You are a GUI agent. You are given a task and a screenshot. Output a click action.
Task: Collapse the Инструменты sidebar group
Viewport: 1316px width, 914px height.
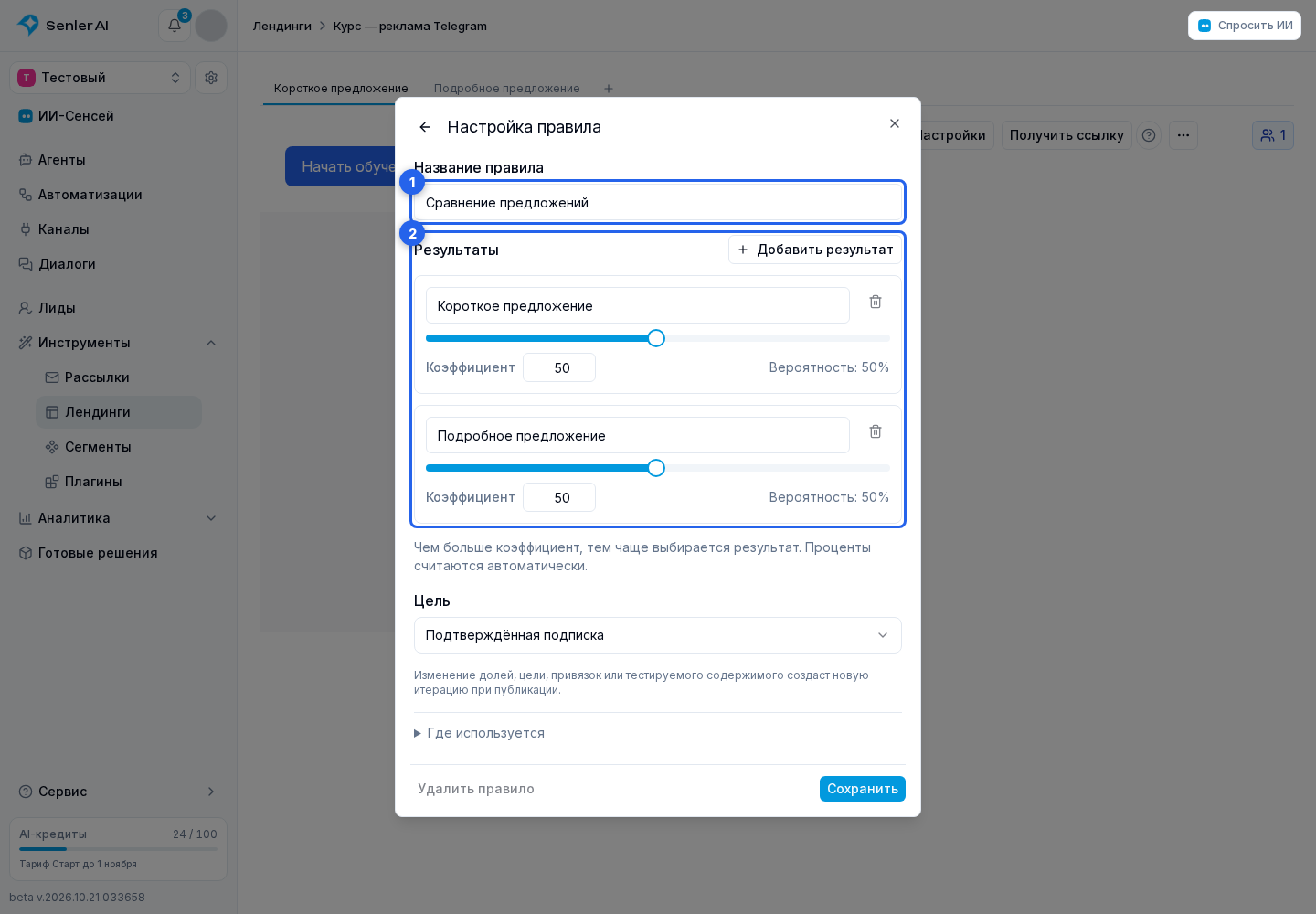pos(211,343)
